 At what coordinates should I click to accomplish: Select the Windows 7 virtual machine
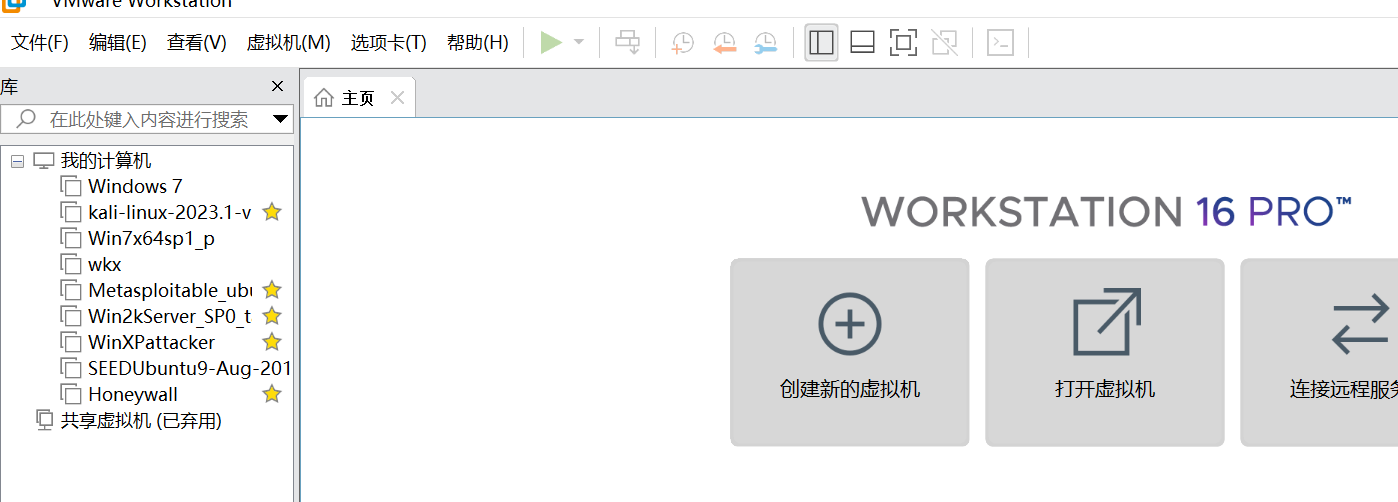(135, 186)
